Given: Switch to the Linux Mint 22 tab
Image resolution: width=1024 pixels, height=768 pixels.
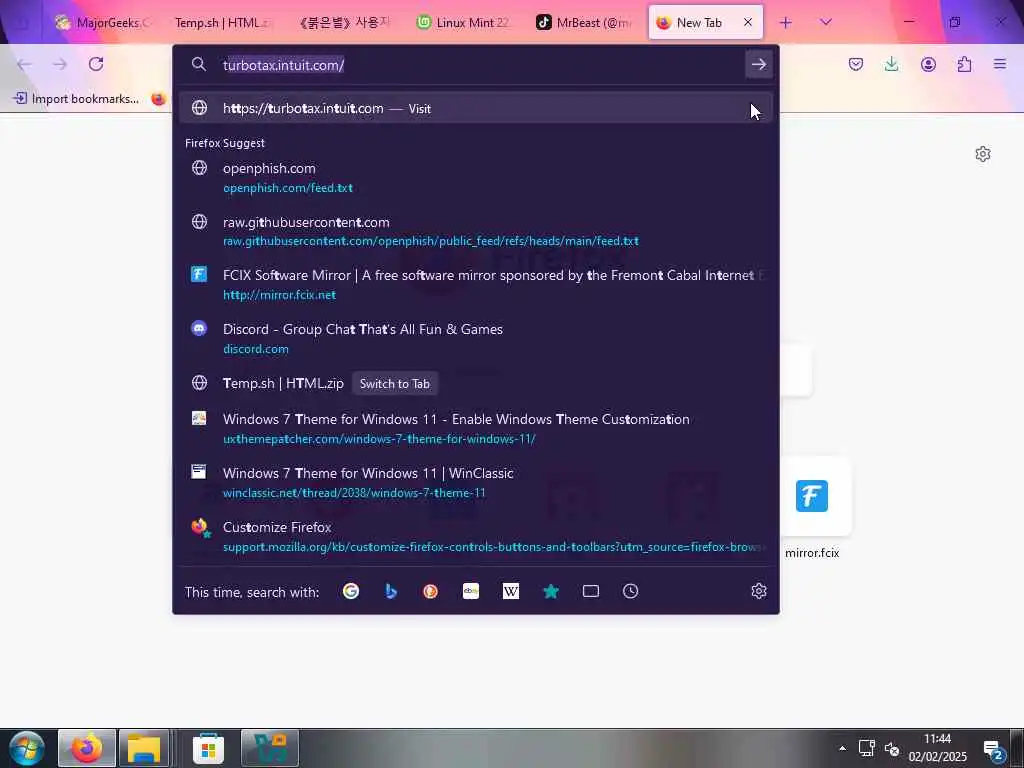Looking at the screenshot, I should [465, 22].
